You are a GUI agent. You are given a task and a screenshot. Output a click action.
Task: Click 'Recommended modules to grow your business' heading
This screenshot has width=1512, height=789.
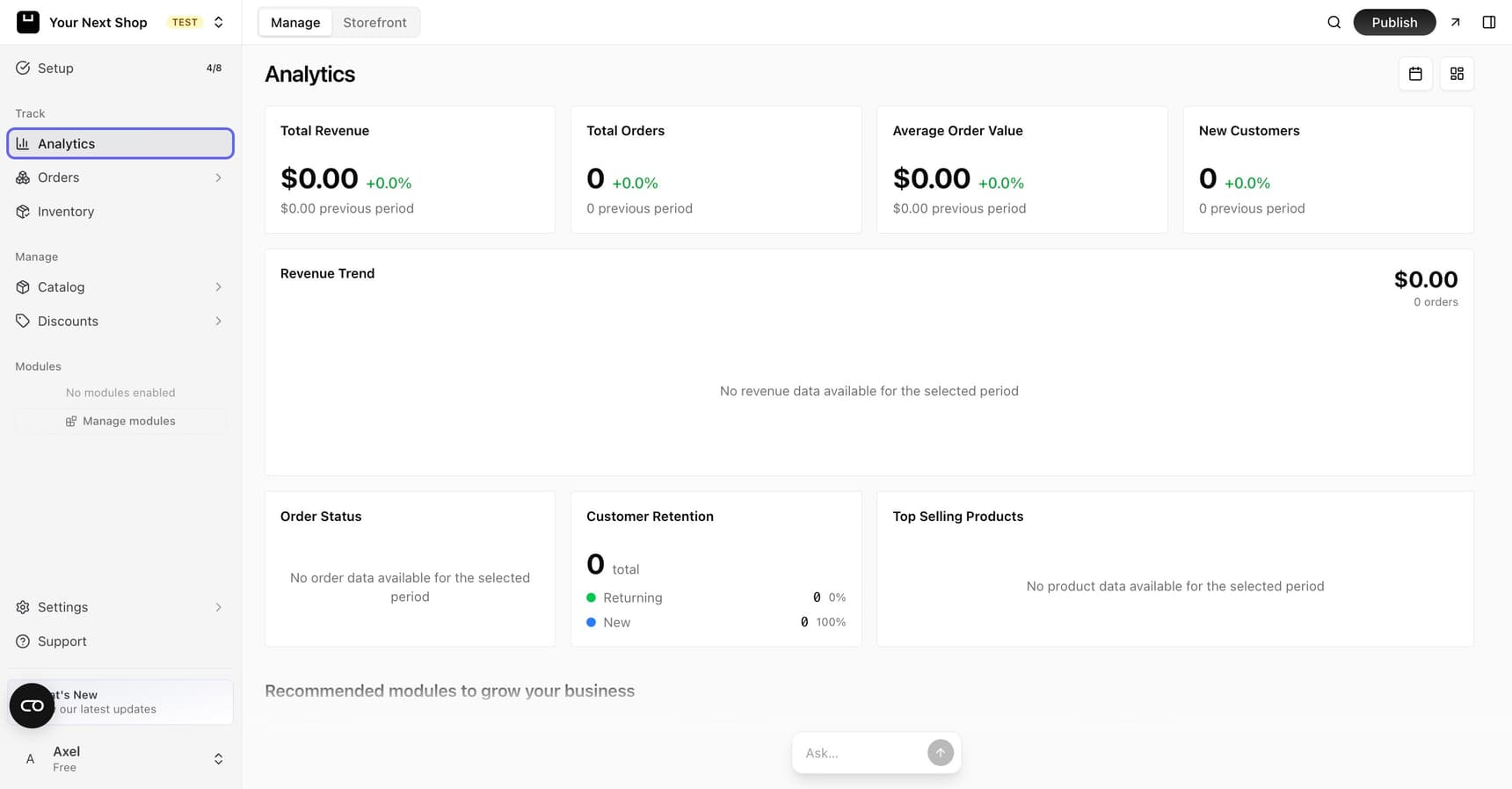[x=449, y=691]
